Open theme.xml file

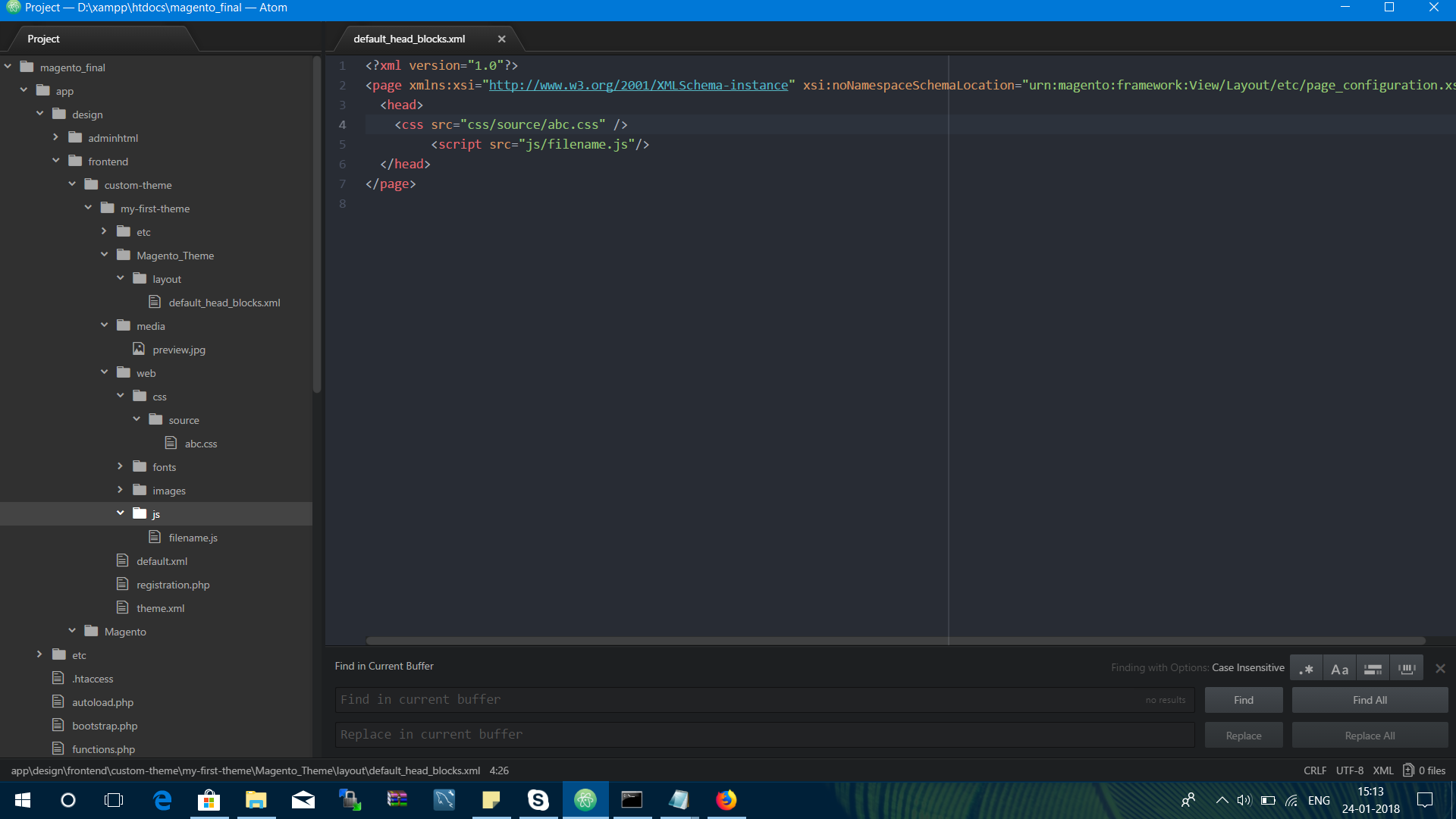coord(160,608)
